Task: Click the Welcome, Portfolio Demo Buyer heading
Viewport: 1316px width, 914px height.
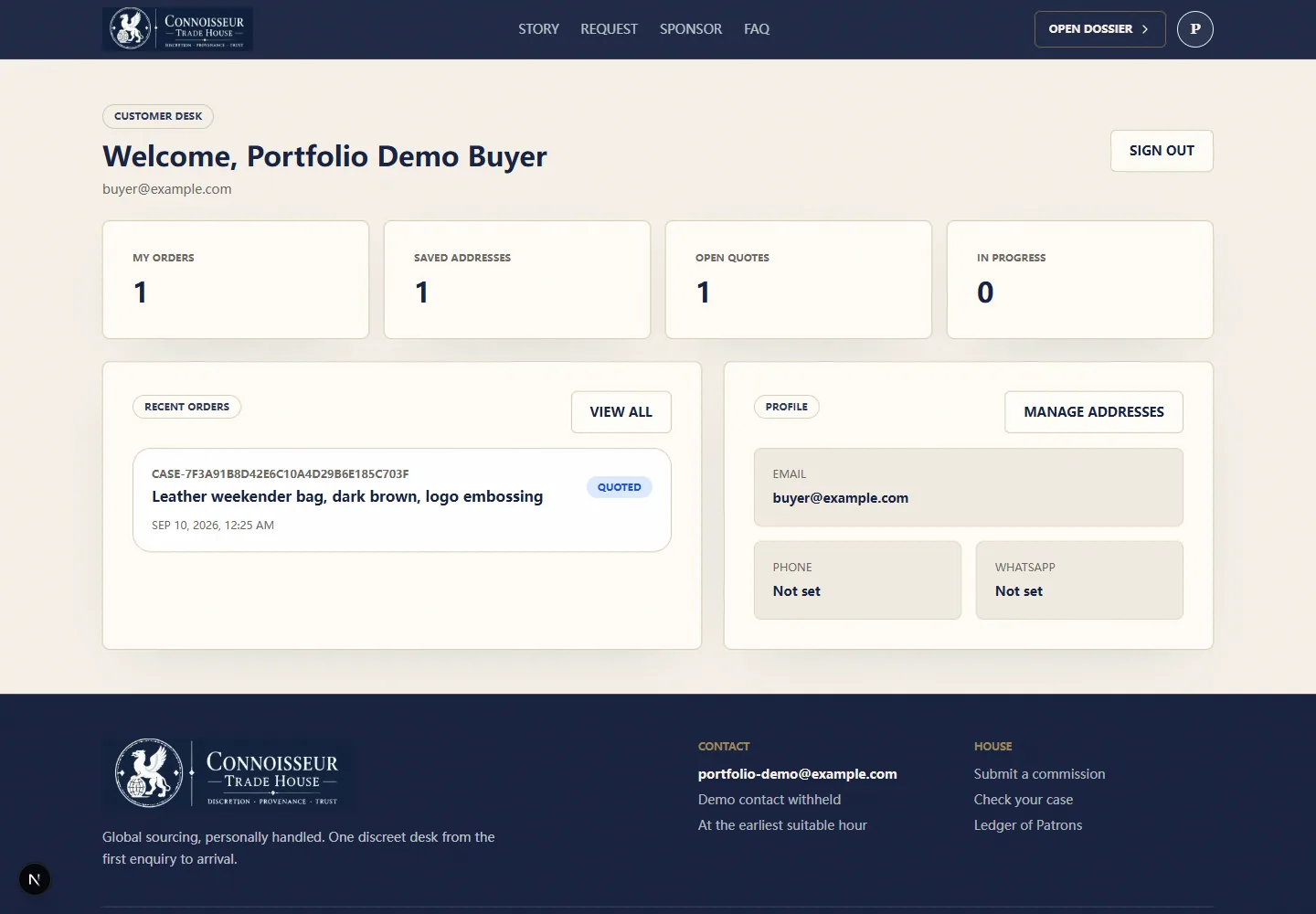Action: point(324,156)
